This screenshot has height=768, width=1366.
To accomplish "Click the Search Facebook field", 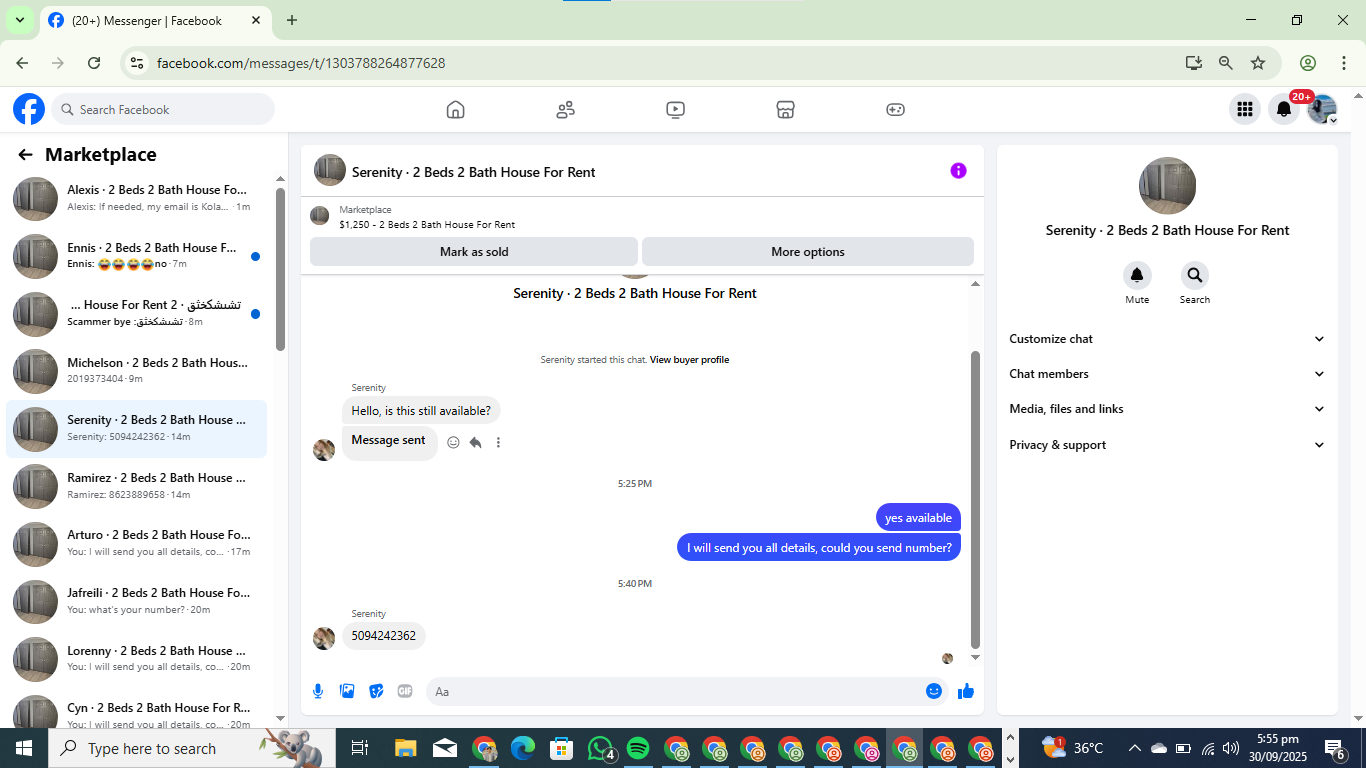I will pyautogui.click(x=163, y=109).
